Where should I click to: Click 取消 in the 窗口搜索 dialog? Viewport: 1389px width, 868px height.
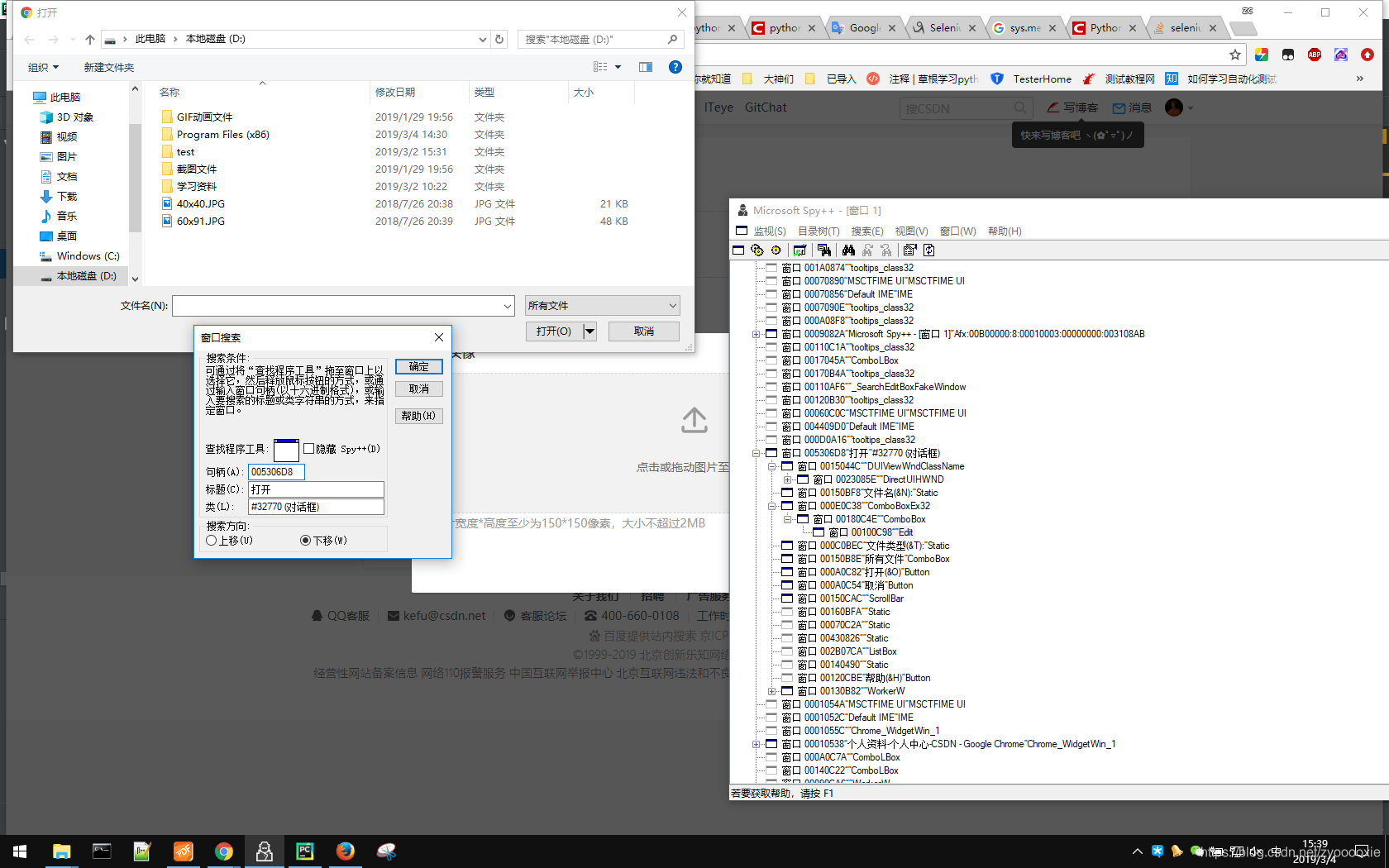click(419, 389)
